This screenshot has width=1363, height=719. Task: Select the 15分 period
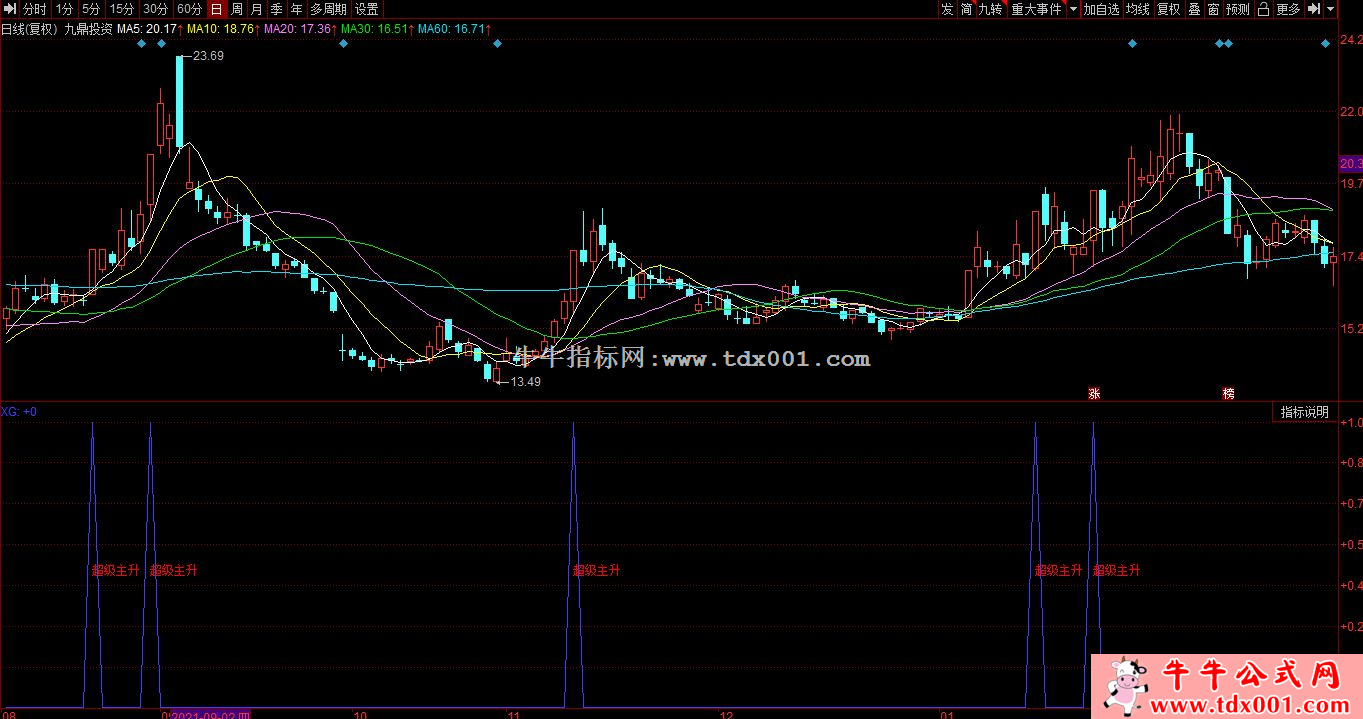(122, 9)
